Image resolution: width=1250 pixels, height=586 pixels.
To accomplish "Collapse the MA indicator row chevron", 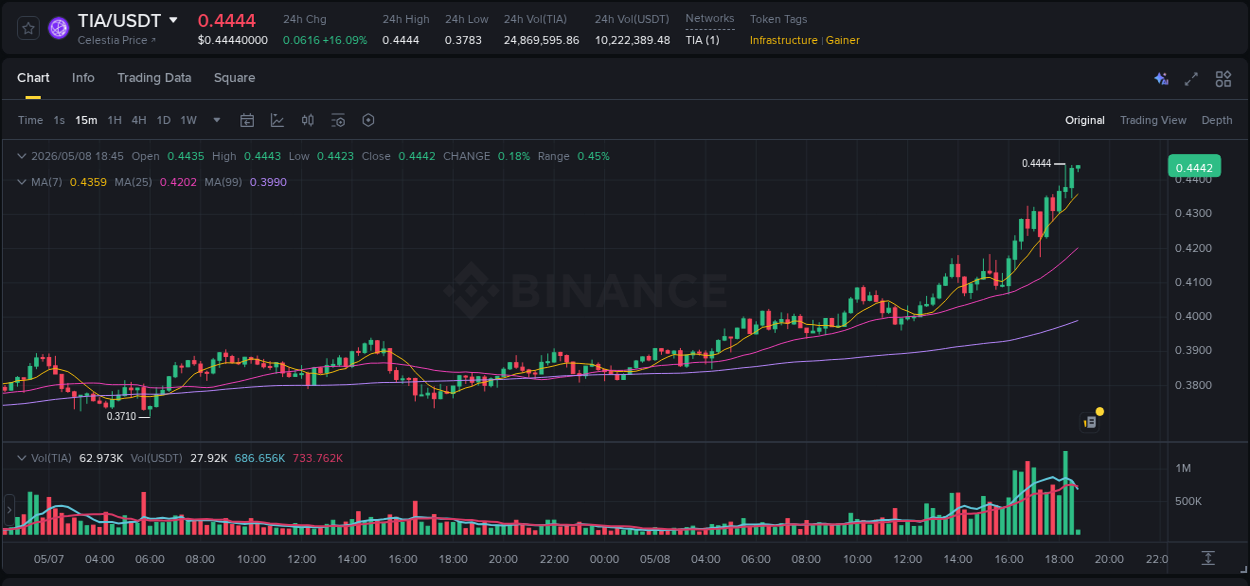I will pyautogui.click(x=22, y=182).
